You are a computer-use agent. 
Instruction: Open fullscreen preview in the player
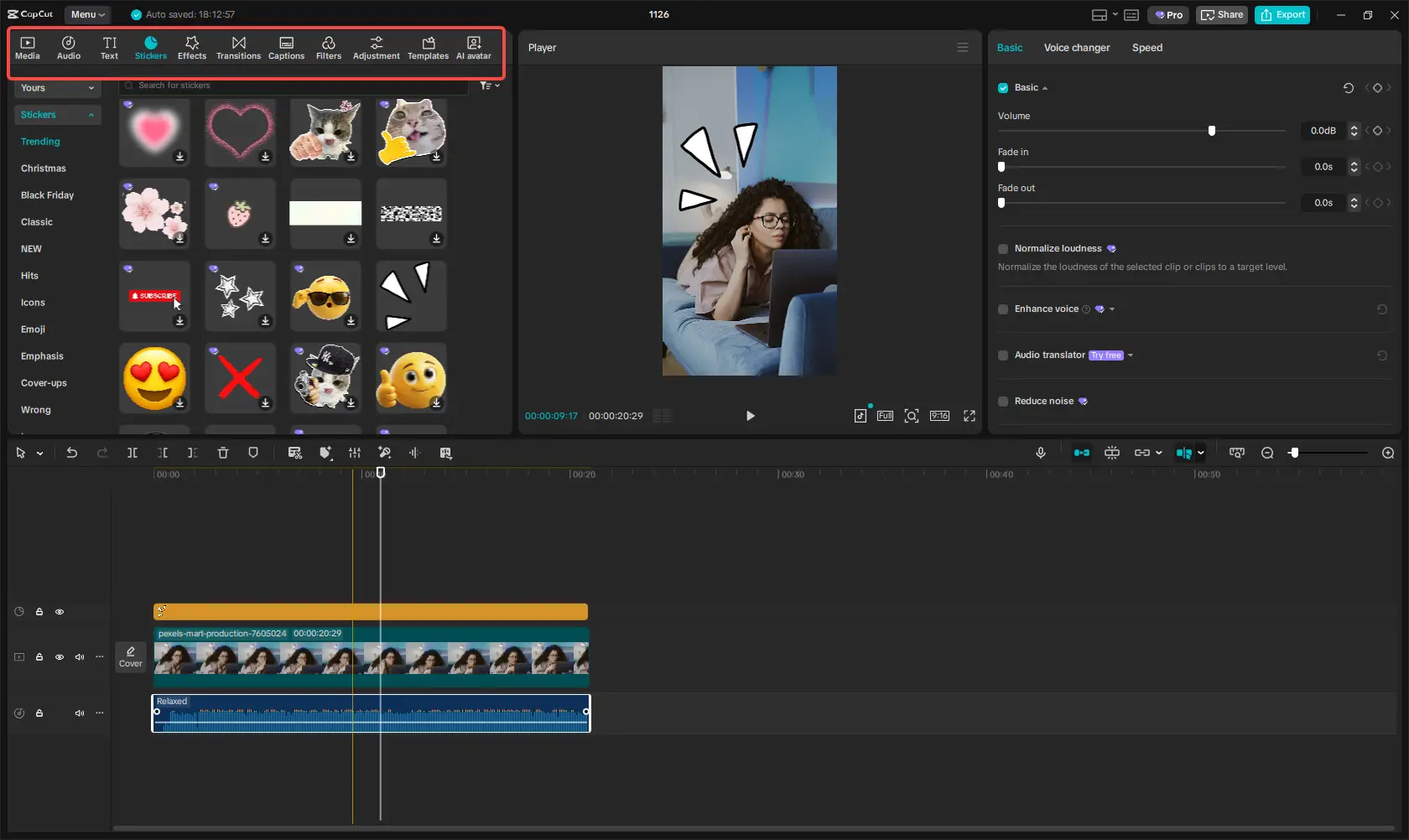[970, 416]
